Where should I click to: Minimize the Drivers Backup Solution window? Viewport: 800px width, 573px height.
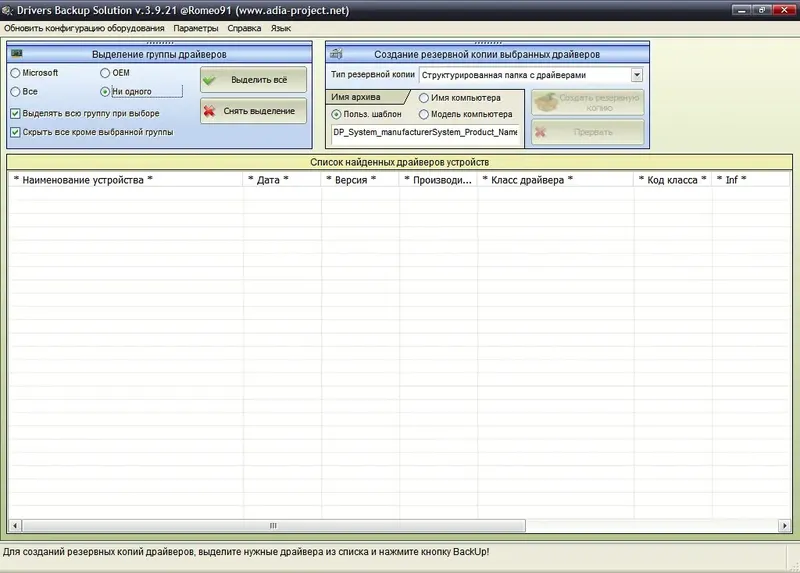[741, 10]
